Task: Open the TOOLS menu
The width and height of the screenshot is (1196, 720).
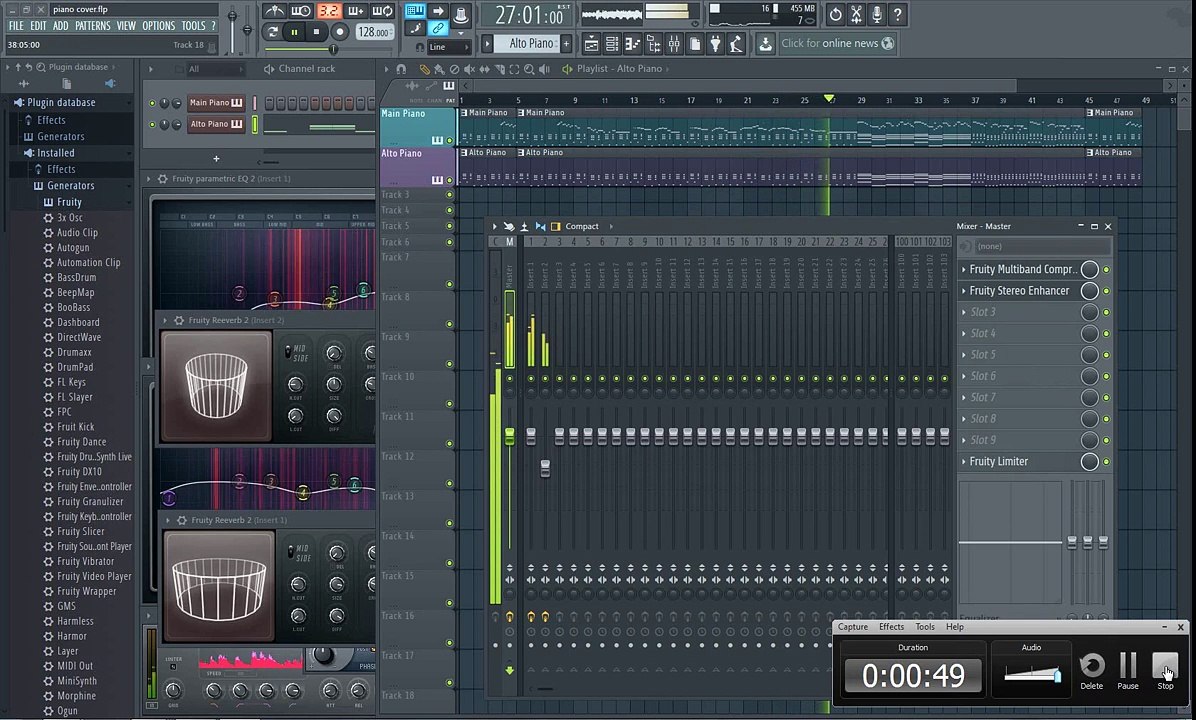Action: (x=193, y=26)
